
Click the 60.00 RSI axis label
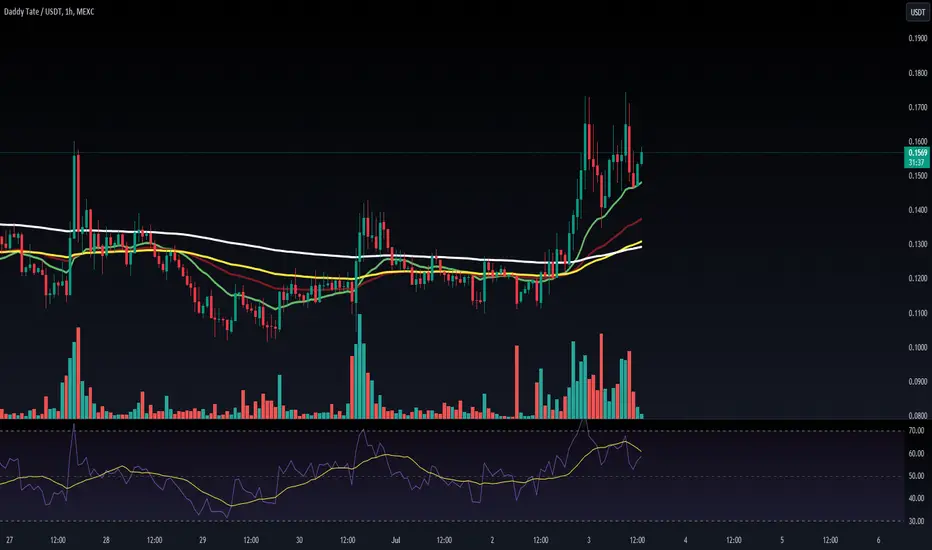pyautogui.click(x=917, y=453)
